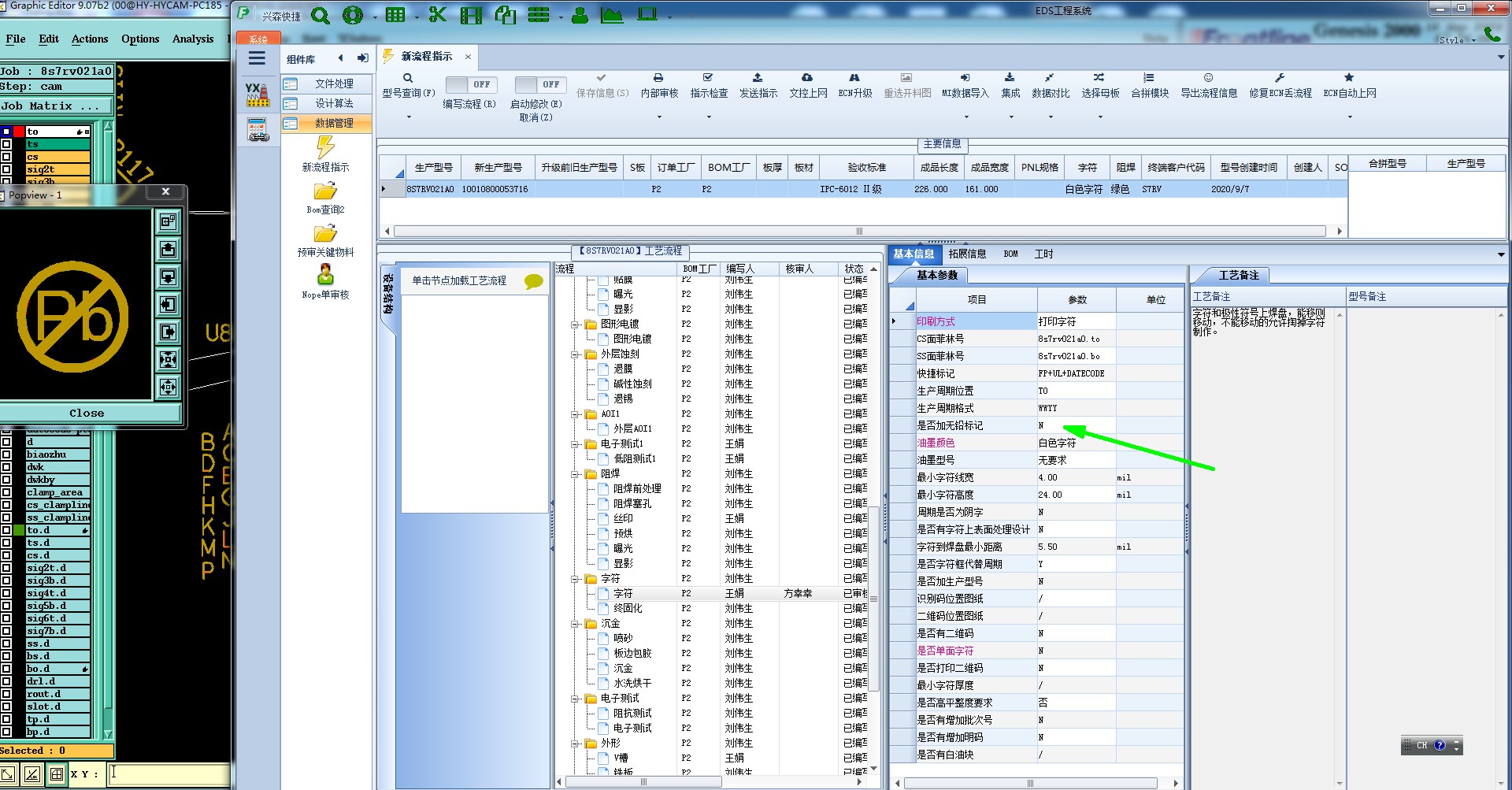Click 内部审核 printer toolbar icon
Image resolution: width=1512 pixels, height=790 pixels.
click(658, 78)
